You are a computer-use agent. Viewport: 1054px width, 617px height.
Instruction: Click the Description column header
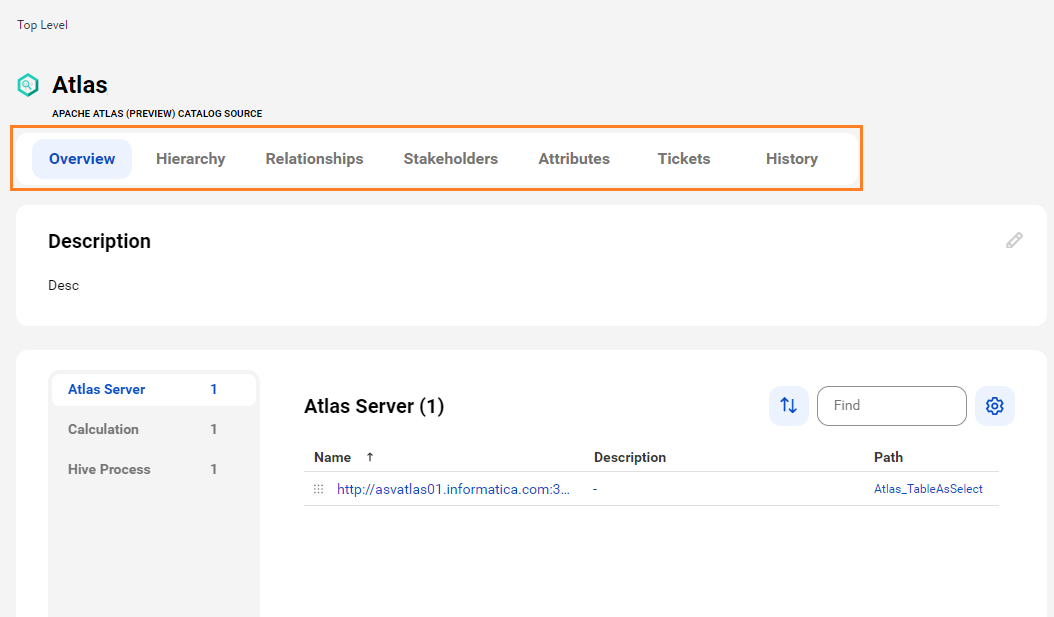(630, 457)
